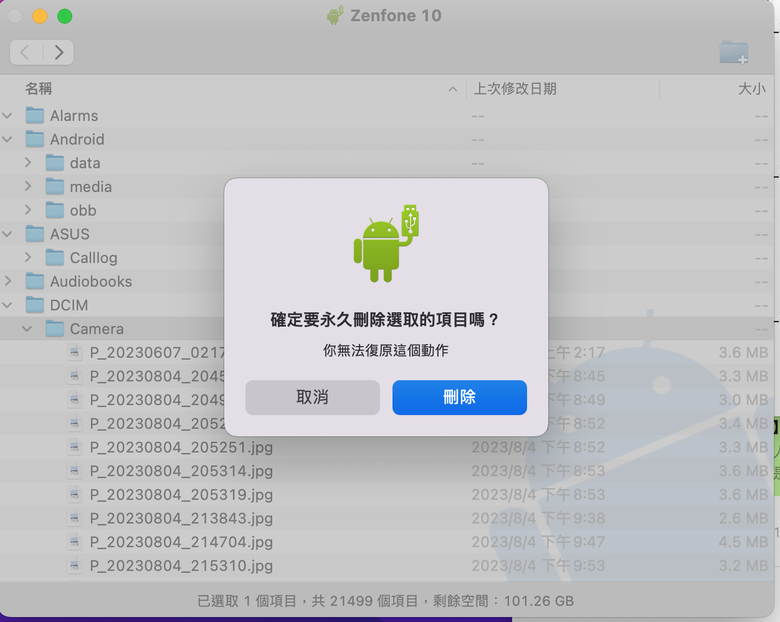
Task: Click date 2023/8/4 下午9:38
Action: pyautogui.click(x=538, y=518)
